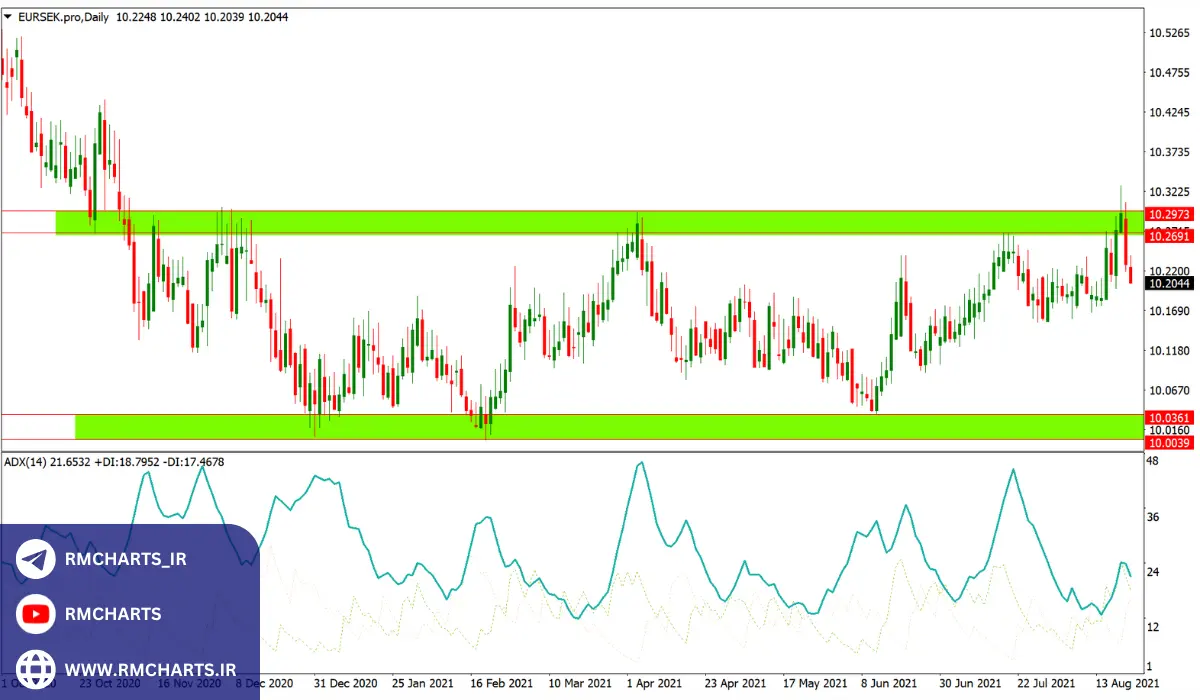This screenshot has width=1200, height=700.
Task: Select the red 10.0361 price label
Action: point(1168,417)
